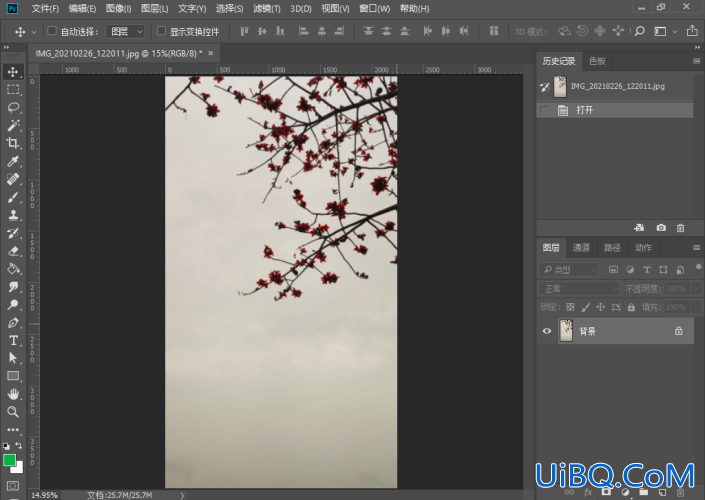The height and width of the screenshot is (500, 705).
Task: Select the History Brush tool
Action: (x=13, y=233)
